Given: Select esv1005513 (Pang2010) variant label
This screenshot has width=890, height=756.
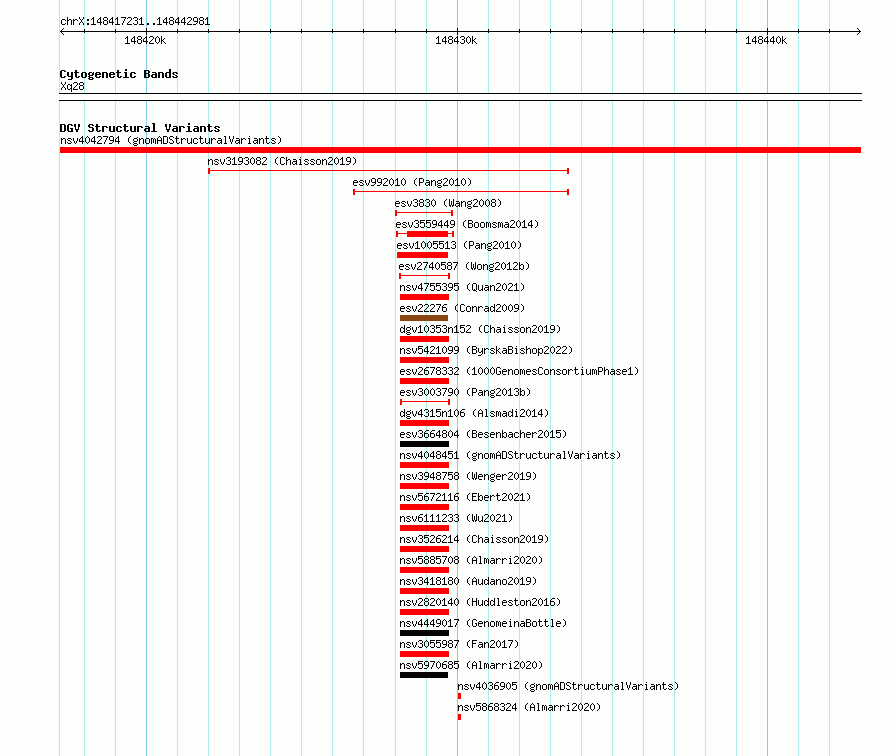Looking at the screenshot, I should tap(459, 245).
